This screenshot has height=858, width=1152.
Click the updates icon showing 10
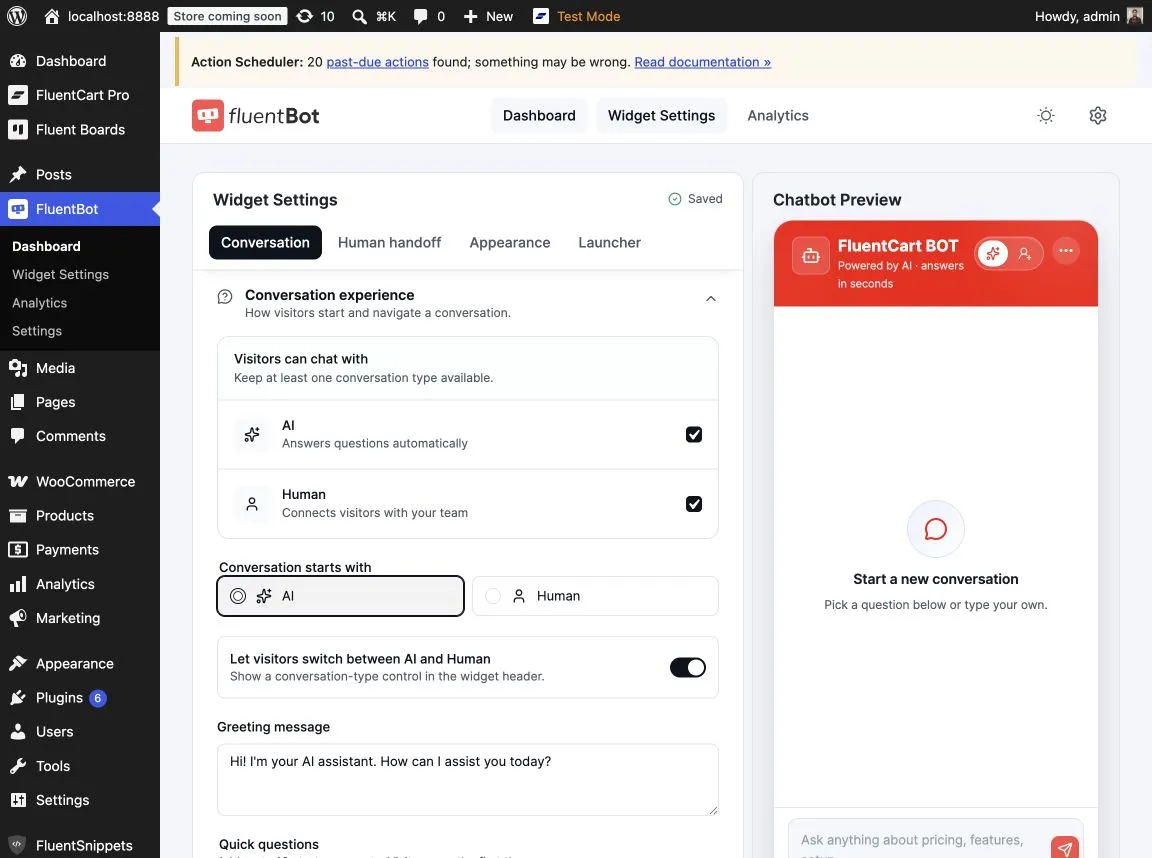pyautogui.click(x=304, y=16)
